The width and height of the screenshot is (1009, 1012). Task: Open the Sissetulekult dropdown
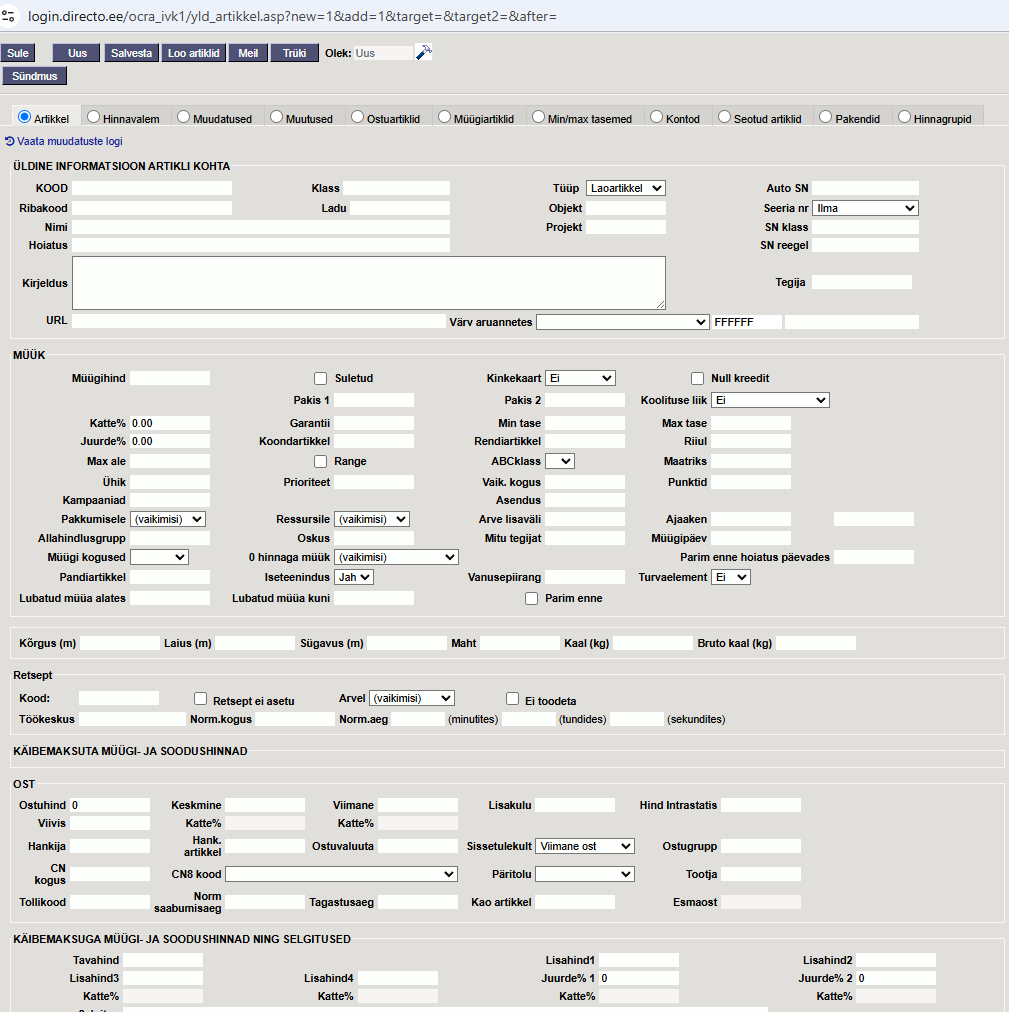point(584,846)
